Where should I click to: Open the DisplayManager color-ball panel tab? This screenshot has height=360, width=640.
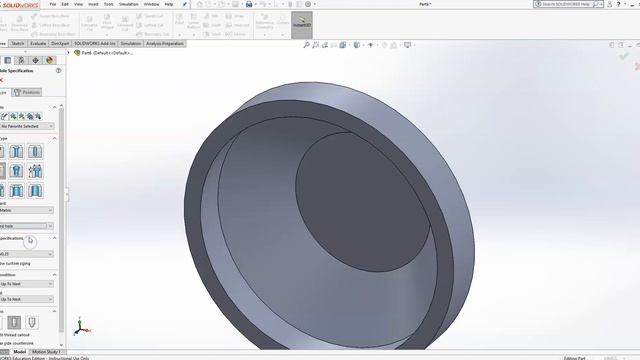point(49,60)
